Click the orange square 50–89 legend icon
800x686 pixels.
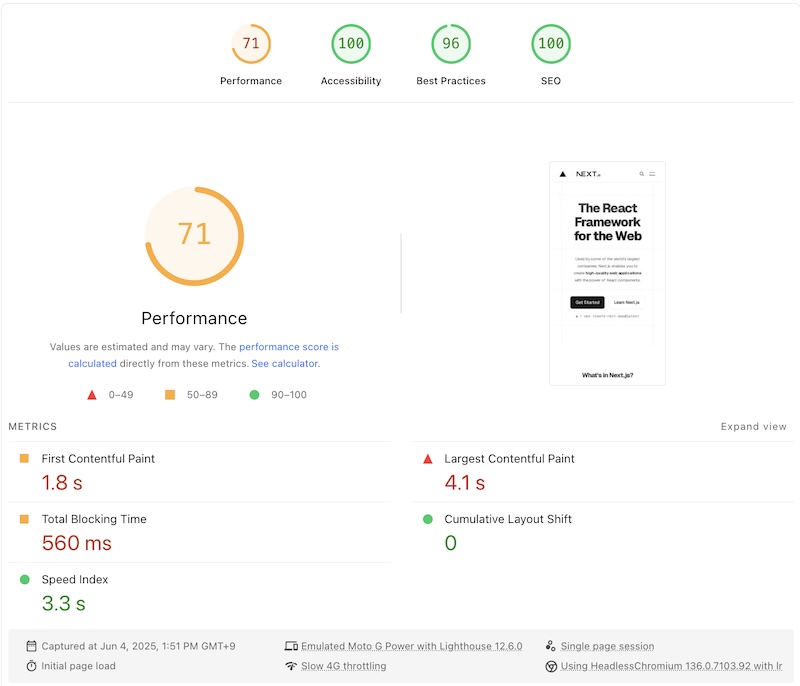[x=170, y=395]
